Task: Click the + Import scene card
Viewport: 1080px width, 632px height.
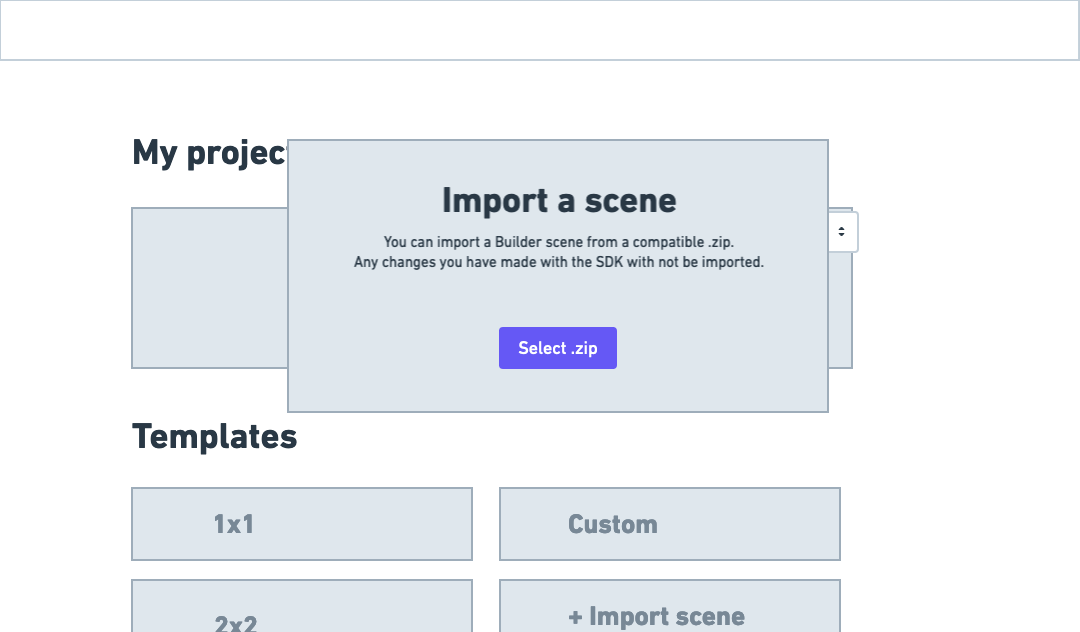Action: point(669,606)
